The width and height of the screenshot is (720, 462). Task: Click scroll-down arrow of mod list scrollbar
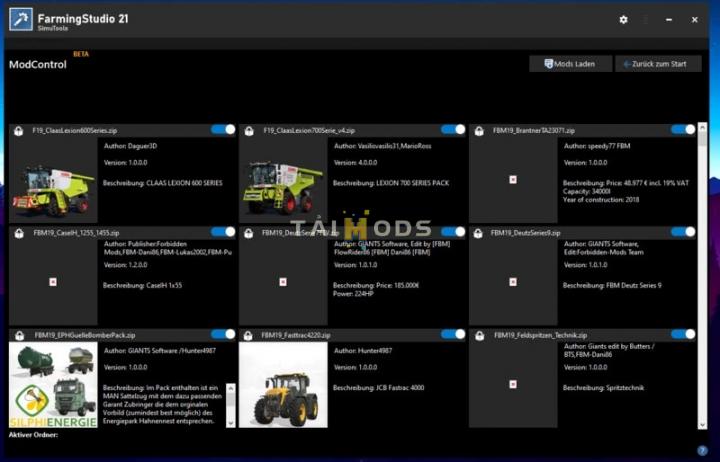[702, 425]
